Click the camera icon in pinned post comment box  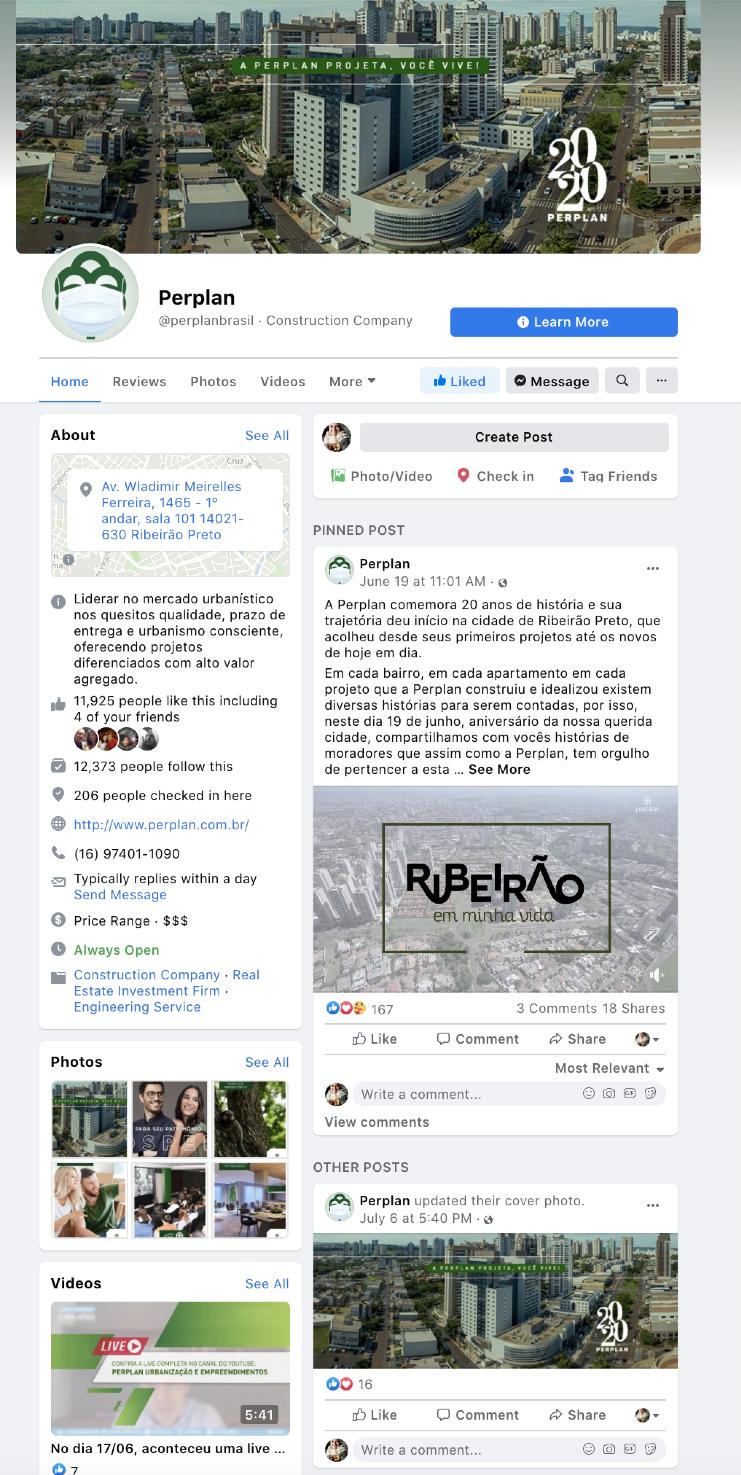point(609,1094)
